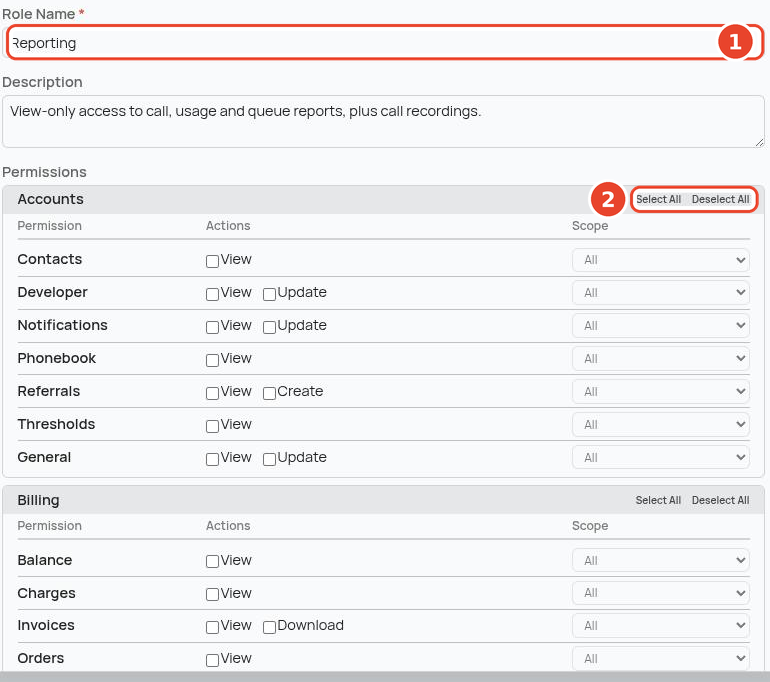
Task: Open the Charges scope dropdown
Action: (x=660, y=593)
